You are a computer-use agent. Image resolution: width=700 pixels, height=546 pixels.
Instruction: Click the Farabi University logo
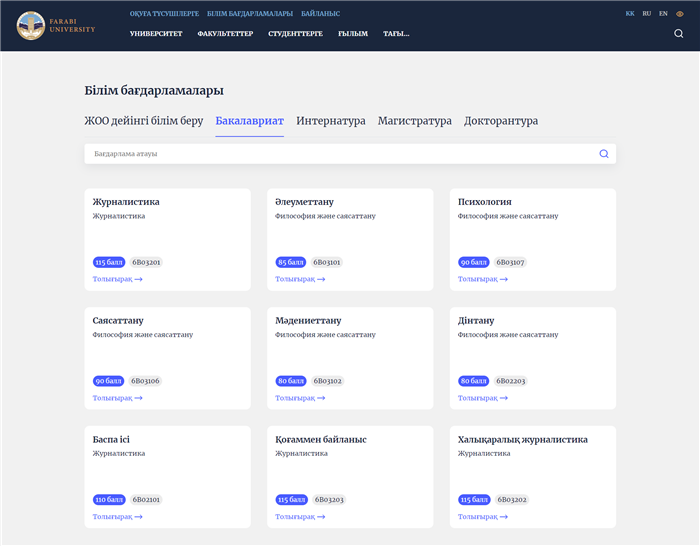(57, 25)
